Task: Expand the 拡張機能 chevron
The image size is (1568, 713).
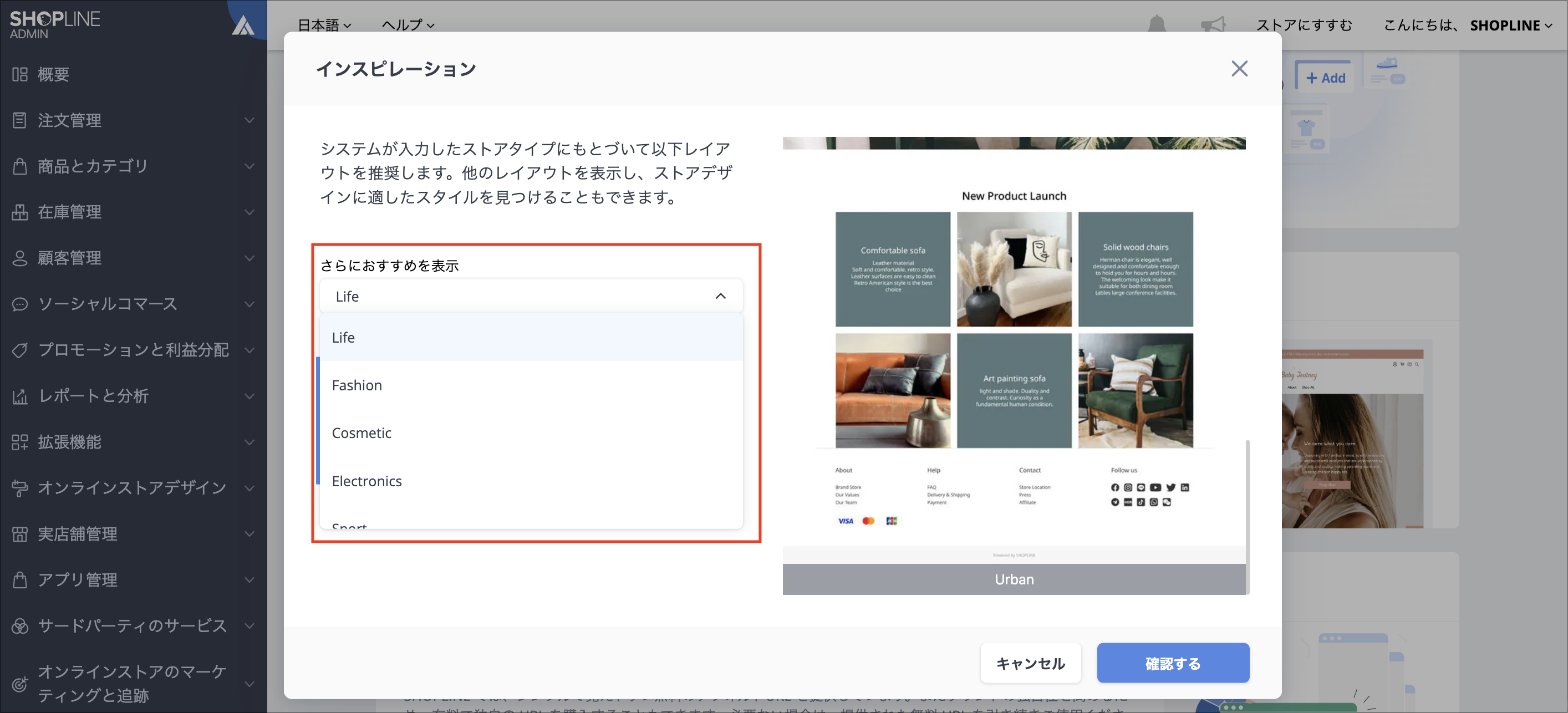Action: click(250, 442)
